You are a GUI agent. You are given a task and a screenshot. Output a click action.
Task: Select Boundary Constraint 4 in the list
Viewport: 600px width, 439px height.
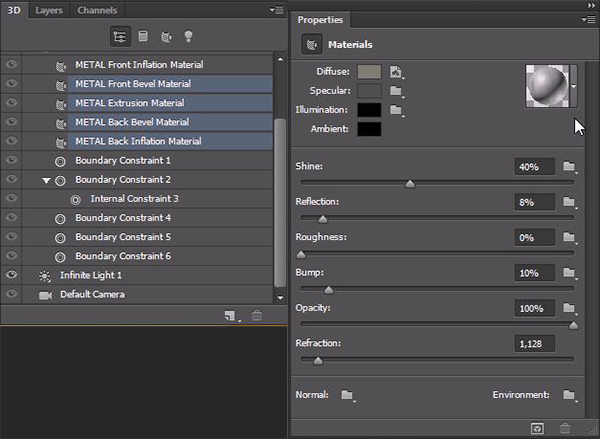click(x=123, y=218)
